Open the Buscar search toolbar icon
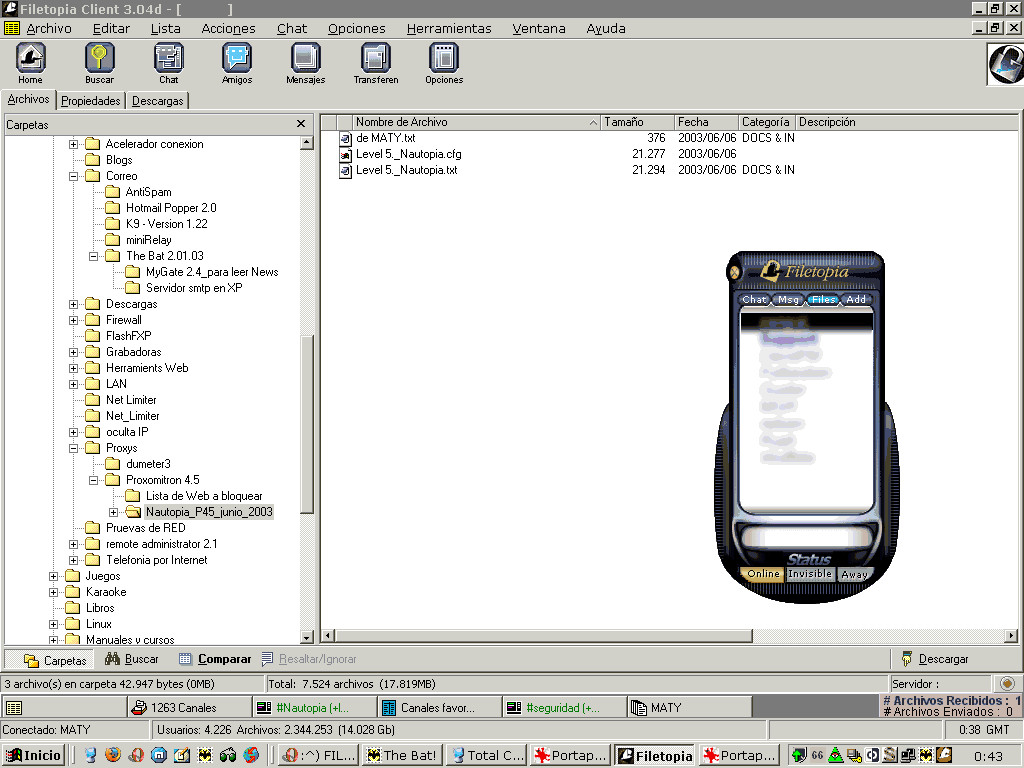 pyautogui.click(x=99, y=63)
